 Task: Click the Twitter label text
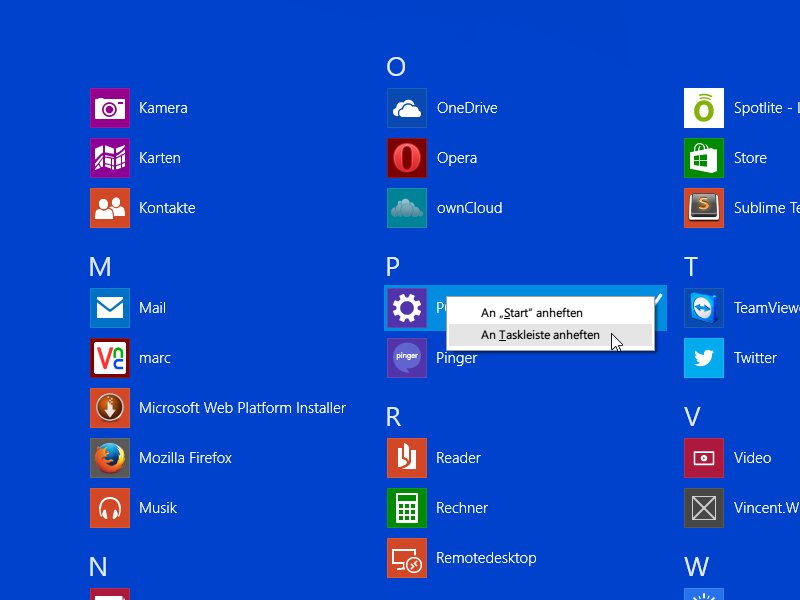click(755, 358)
